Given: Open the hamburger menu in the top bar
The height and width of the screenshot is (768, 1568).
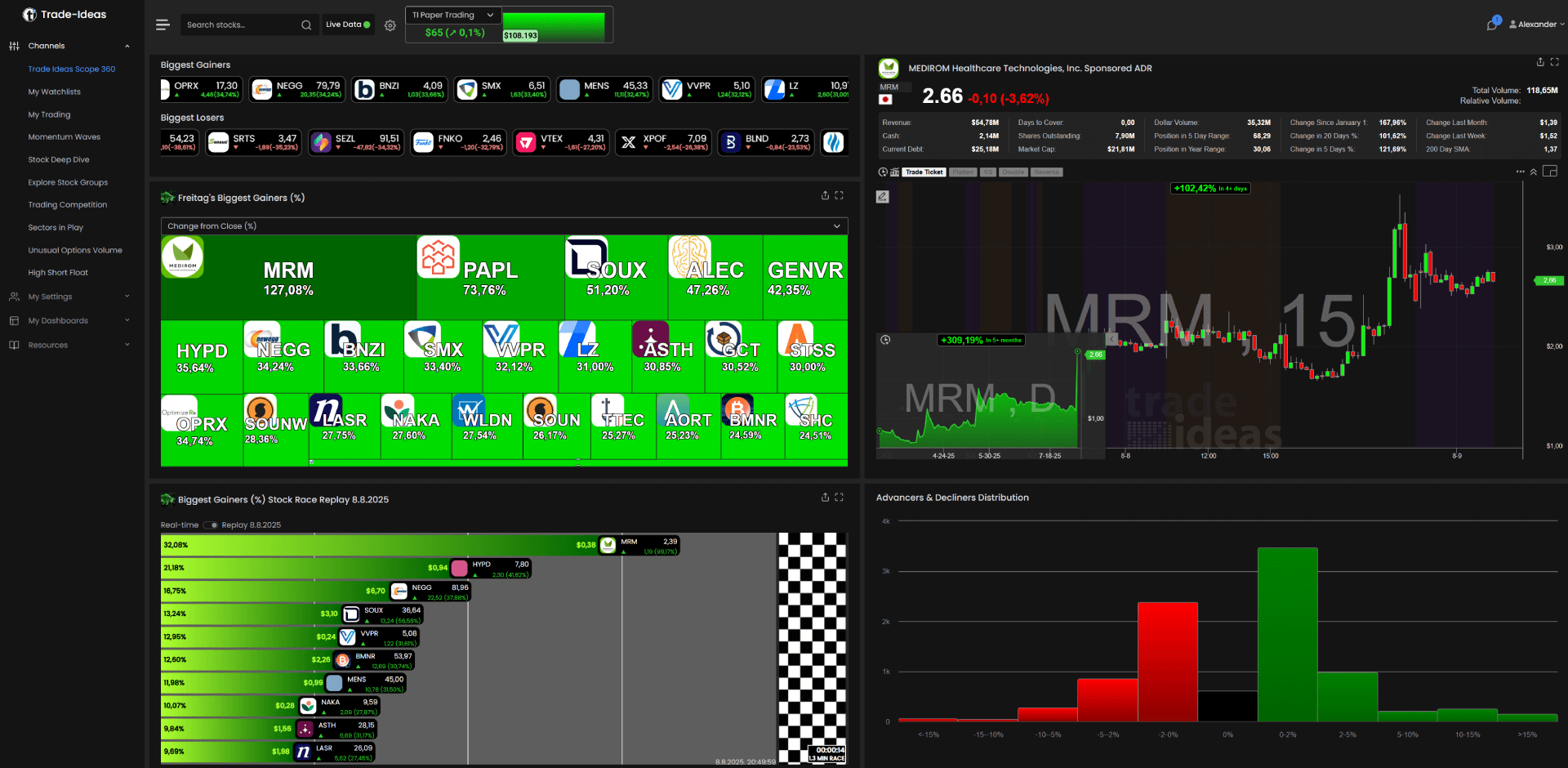Looking at the screenshot, I should 163,25.
